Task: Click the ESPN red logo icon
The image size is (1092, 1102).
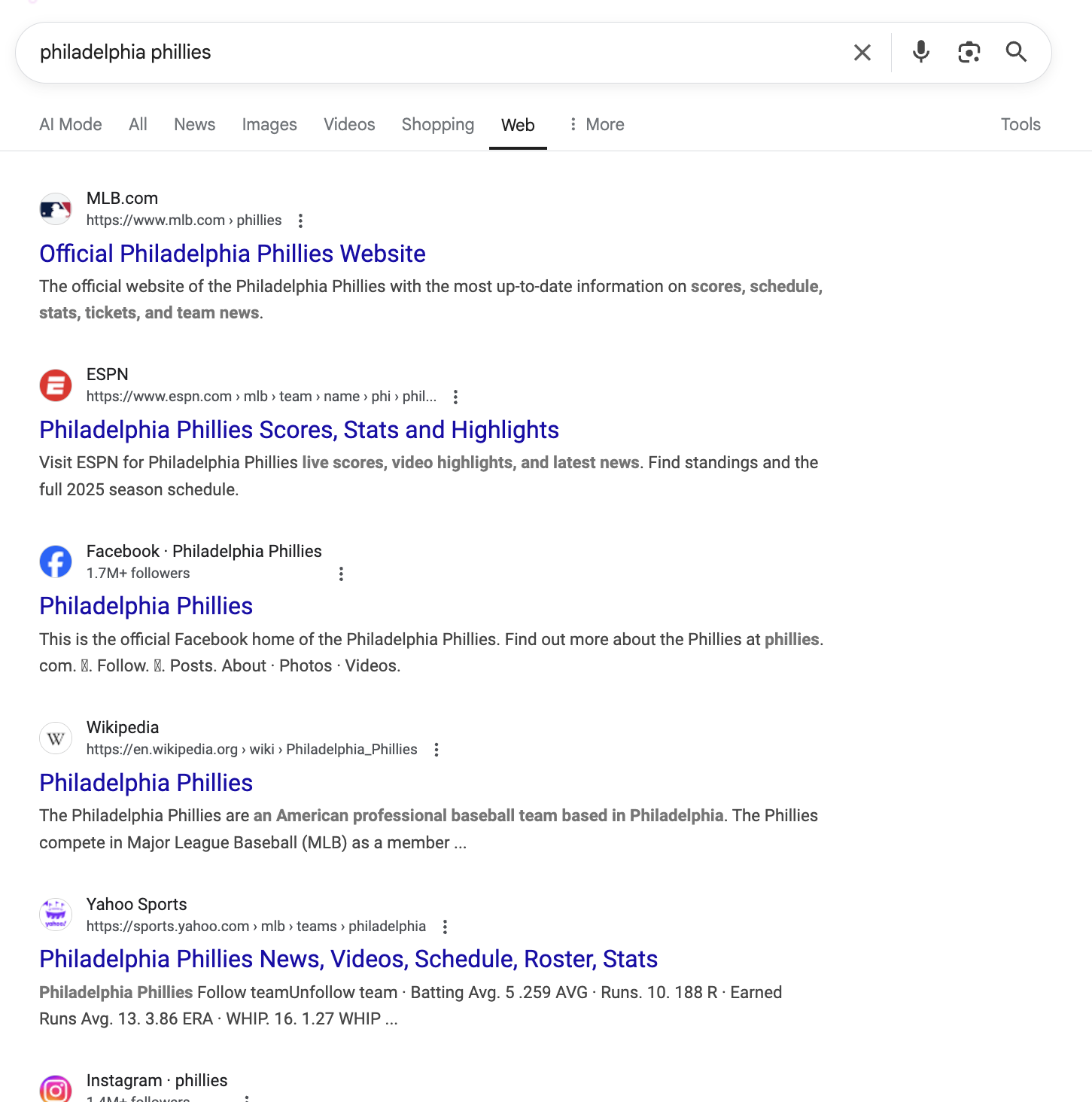Action: (56, 385)
